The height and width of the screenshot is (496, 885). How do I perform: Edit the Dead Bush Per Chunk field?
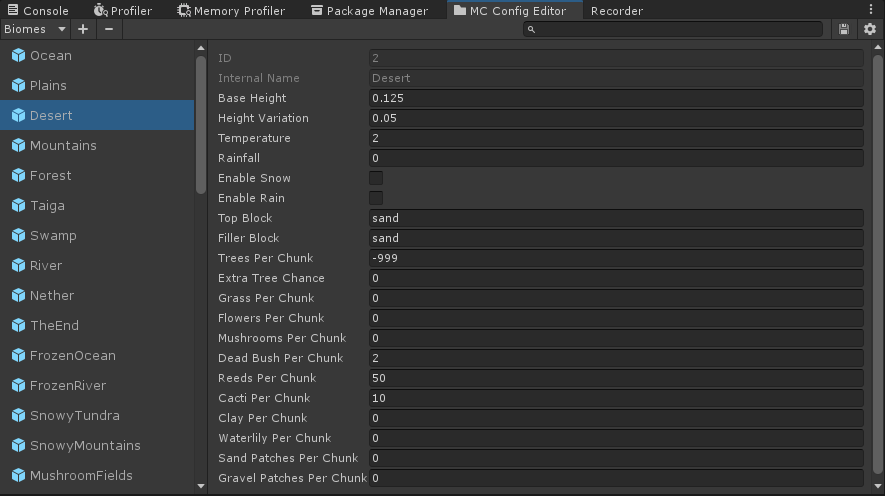pyautogui.click(x=616, y=358)
